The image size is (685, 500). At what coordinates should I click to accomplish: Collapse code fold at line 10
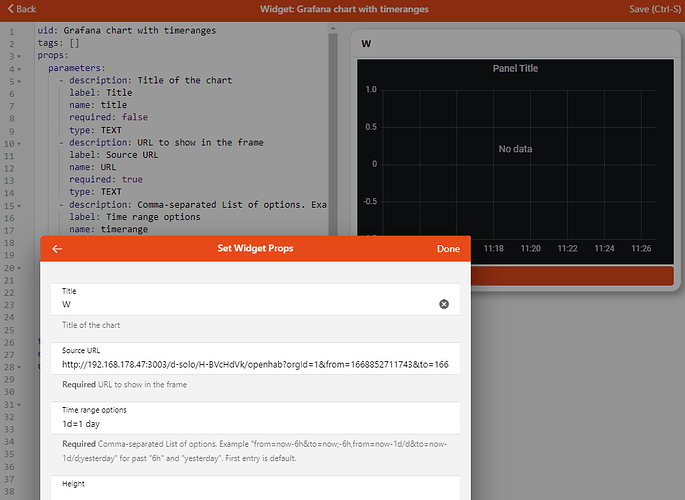tap(19, 143)
